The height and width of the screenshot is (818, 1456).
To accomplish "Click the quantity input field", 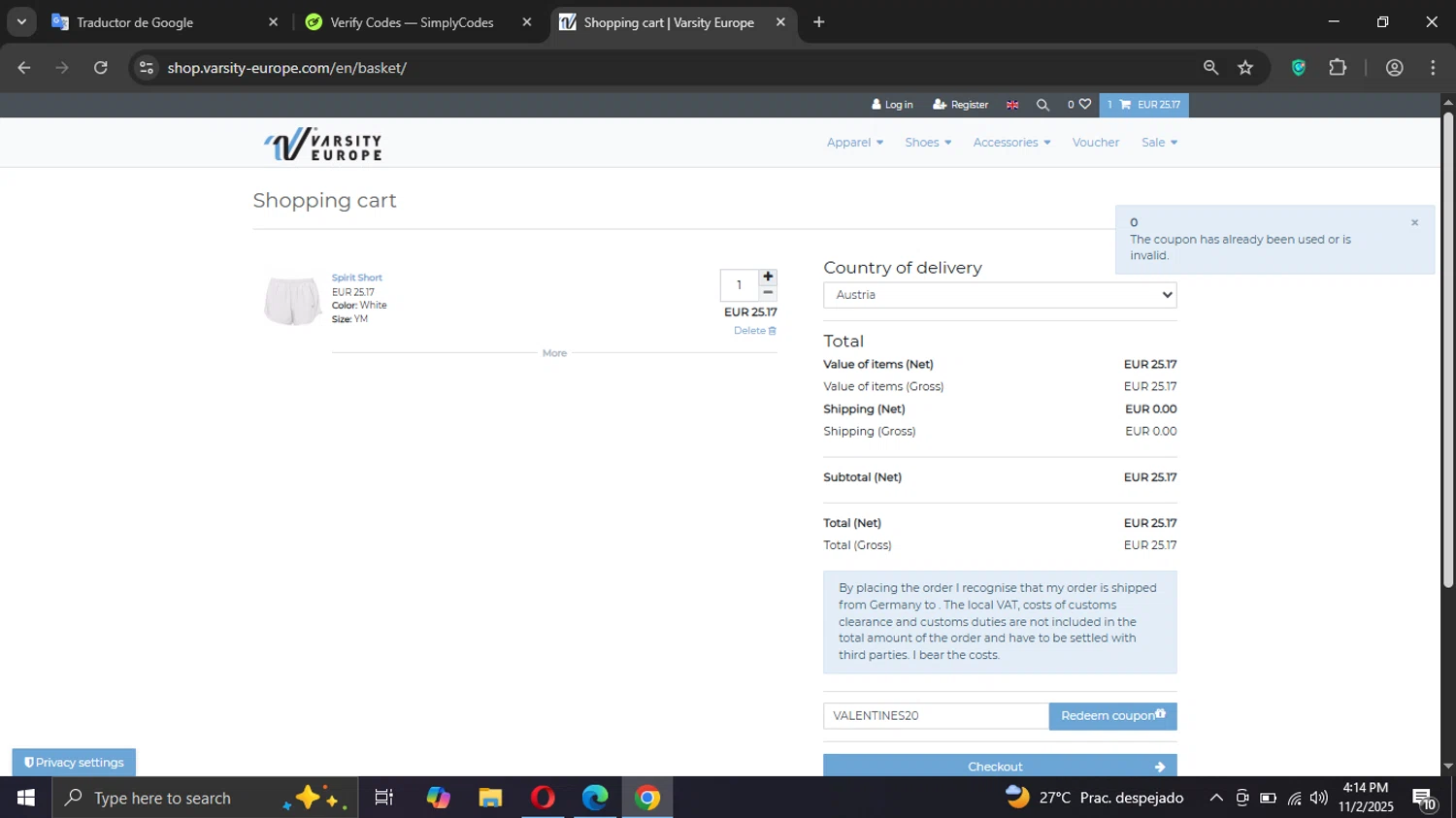I will click(740, 285).
